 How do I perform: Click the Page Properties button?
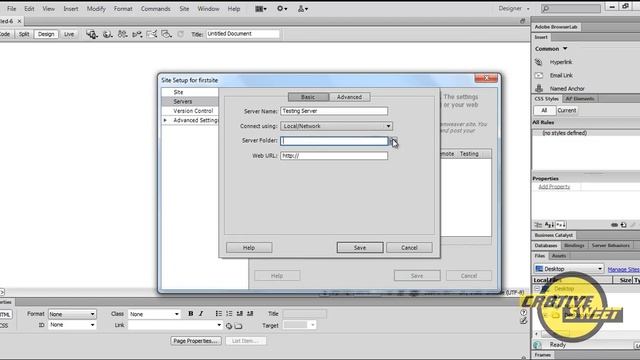(196, 341)
